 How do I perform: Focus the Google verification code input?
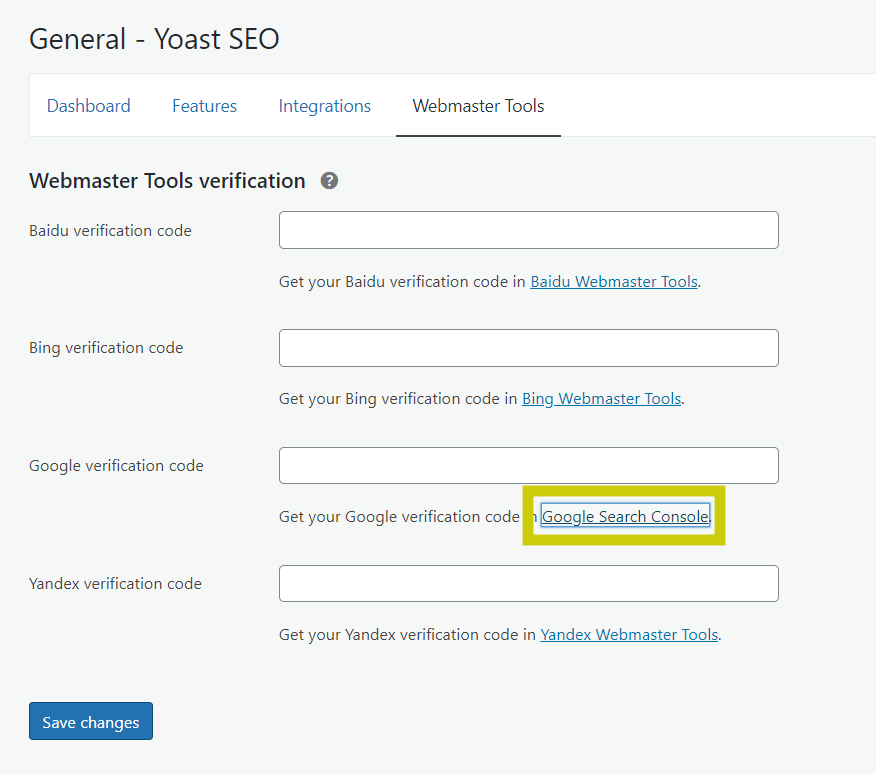(529, 465)
